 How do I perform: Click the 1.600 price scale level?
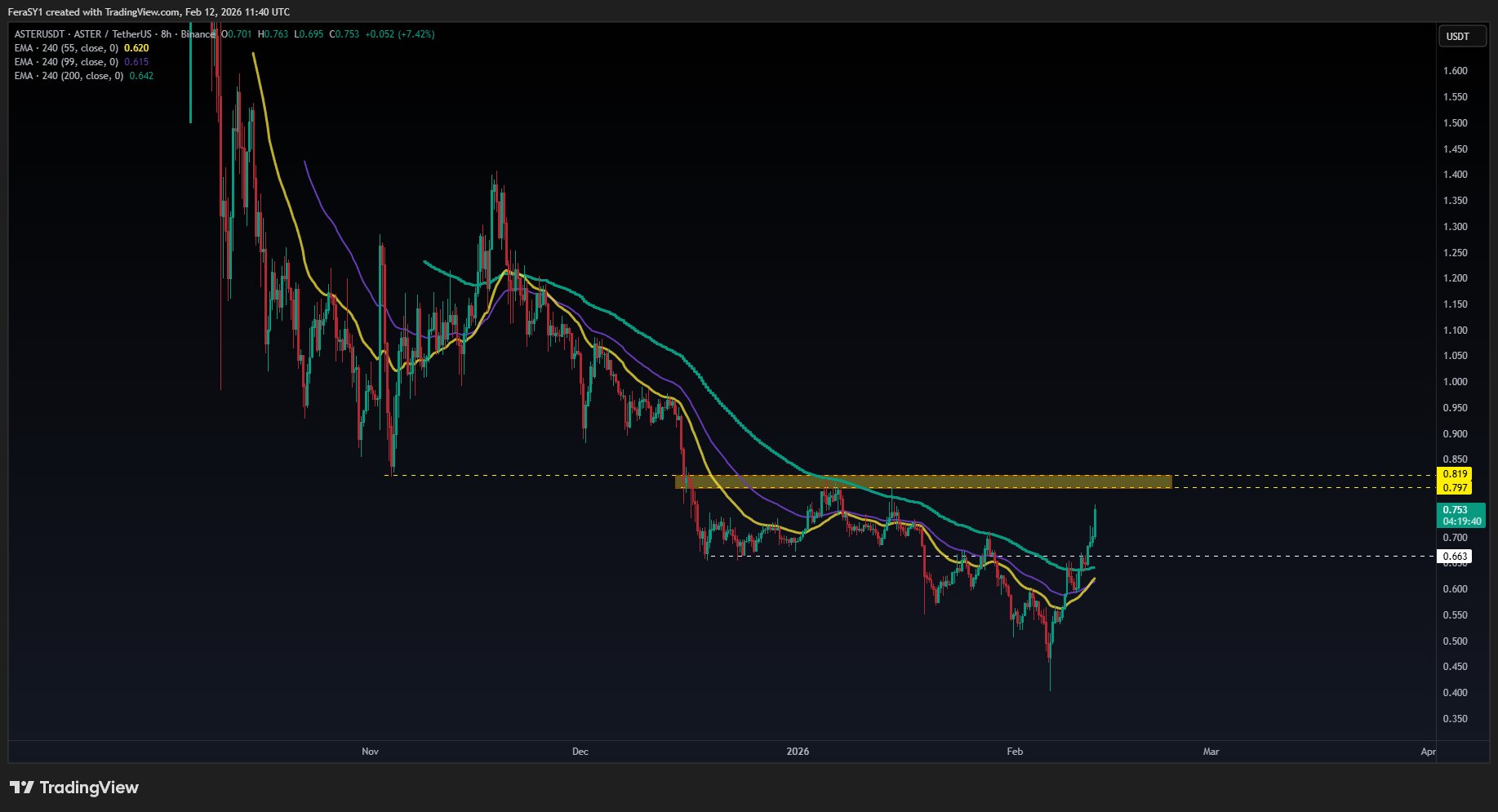pos(1455,71)
